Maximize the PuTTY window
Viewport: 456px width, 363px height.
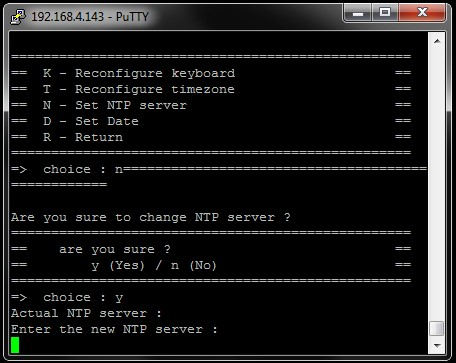385,13
